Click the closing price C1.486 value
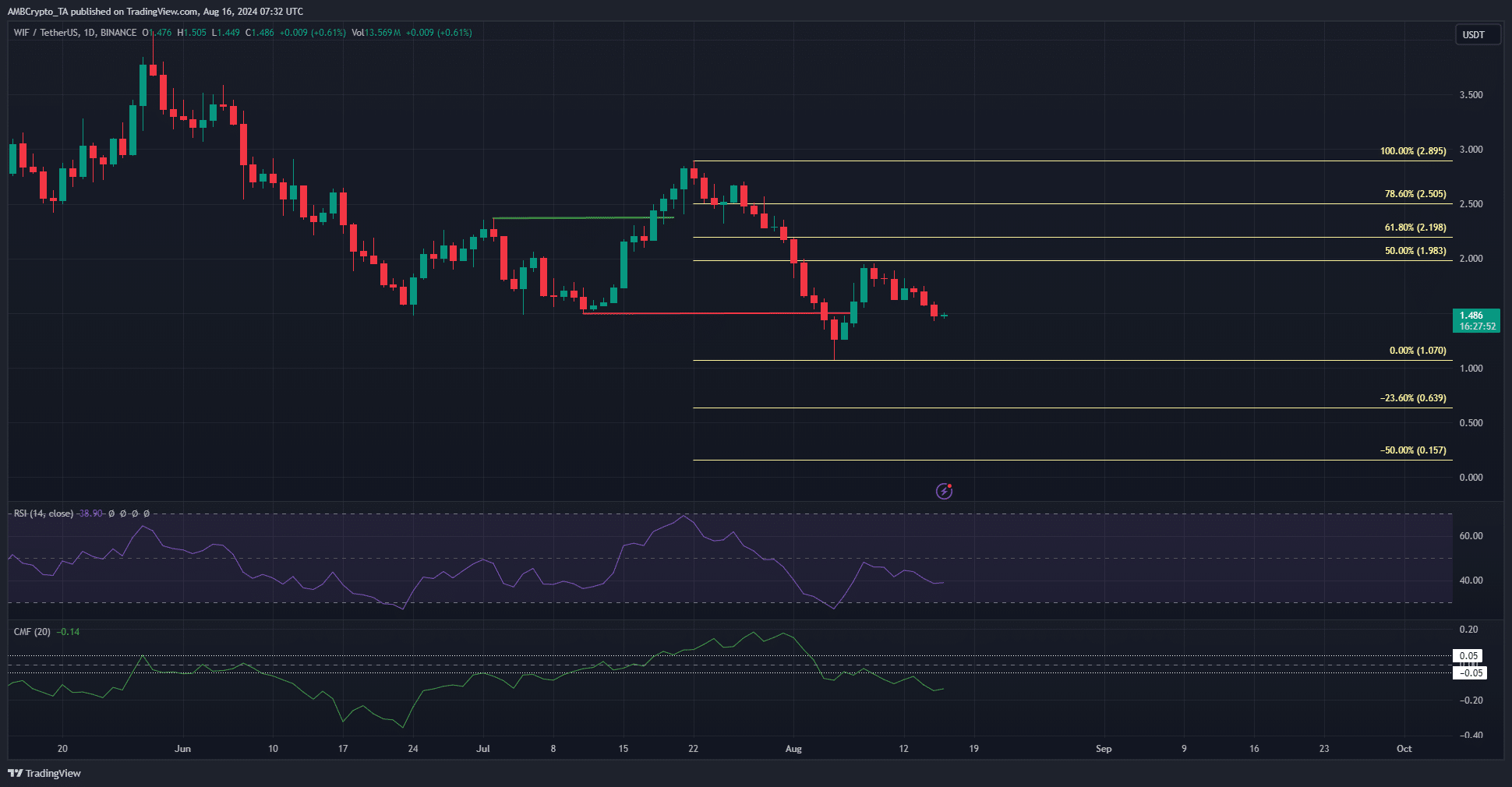This screenshot has height=787, width=1512. point(260,33)
